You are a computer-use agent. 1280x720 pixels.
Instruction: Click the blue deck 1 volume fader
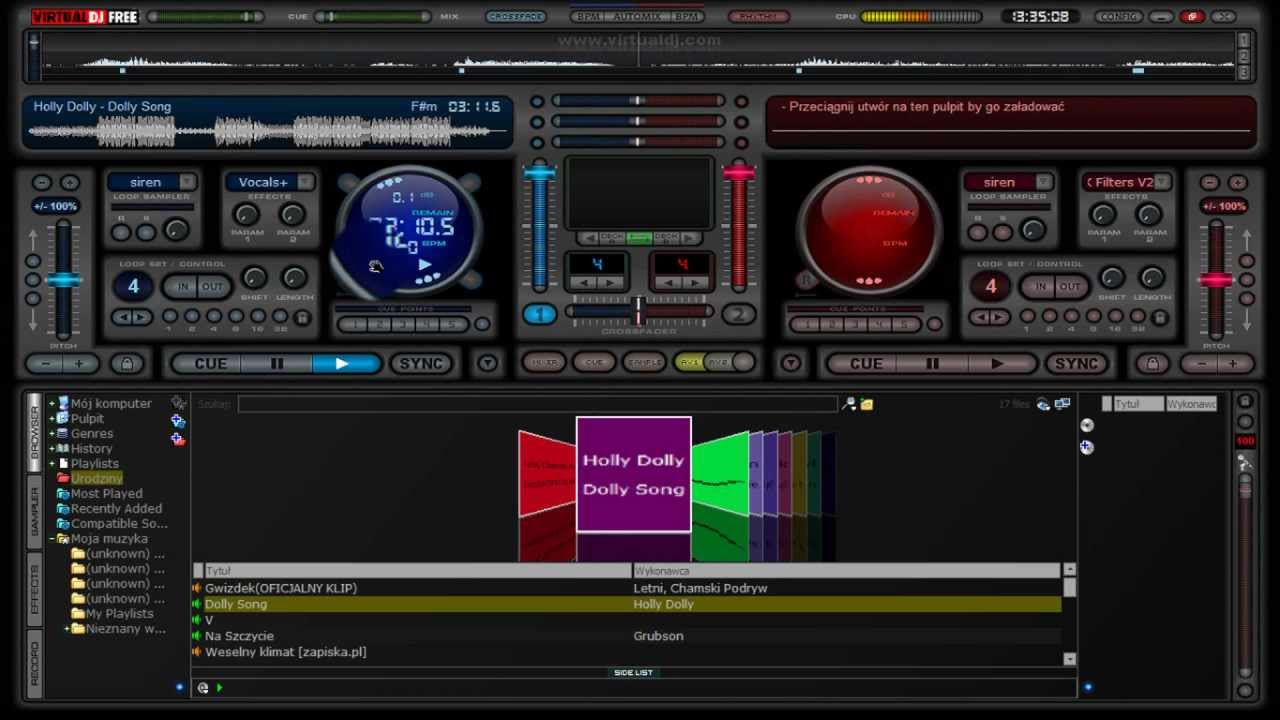[539, 172]
